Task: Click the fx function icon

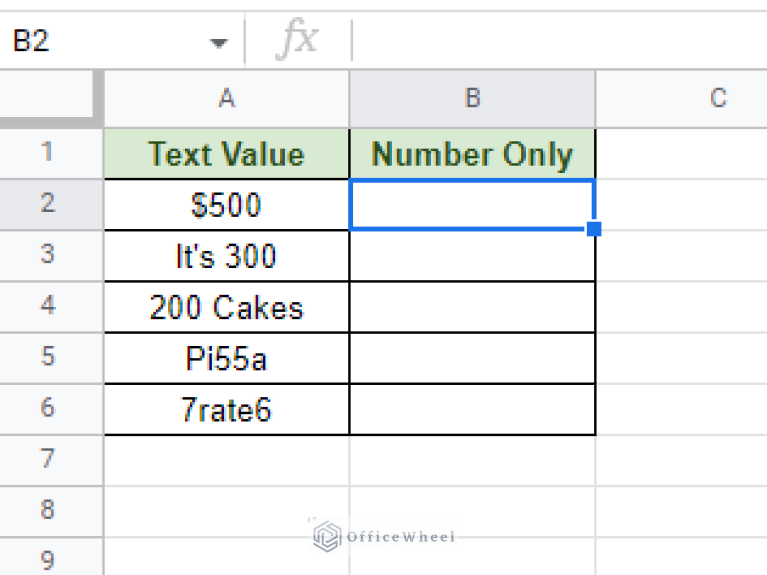Action: 298,41
